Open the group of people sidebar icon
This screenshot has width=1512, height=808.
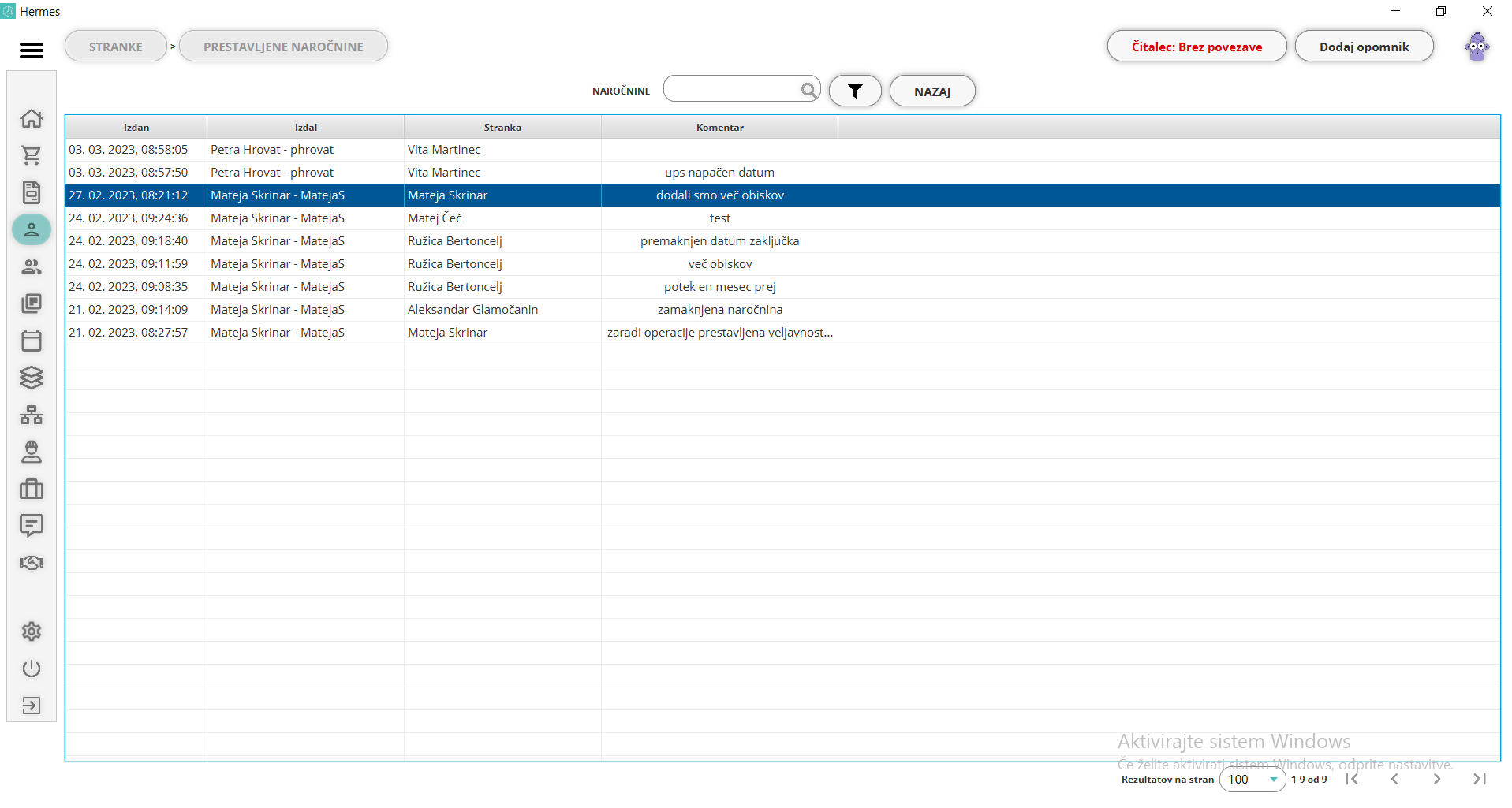click(x=32, y=266)
